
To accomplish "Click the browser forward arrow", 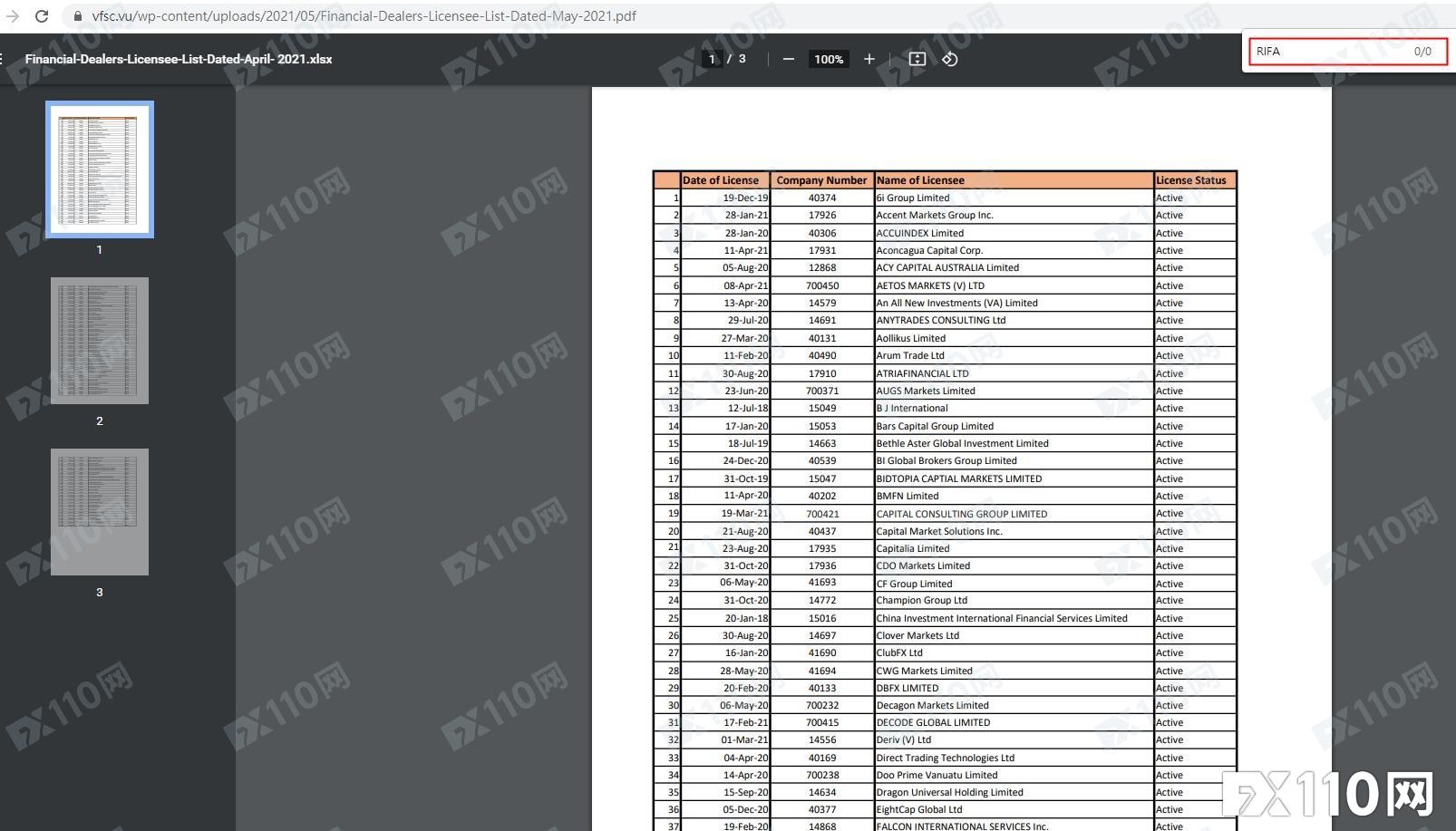I will pos(13,16).
